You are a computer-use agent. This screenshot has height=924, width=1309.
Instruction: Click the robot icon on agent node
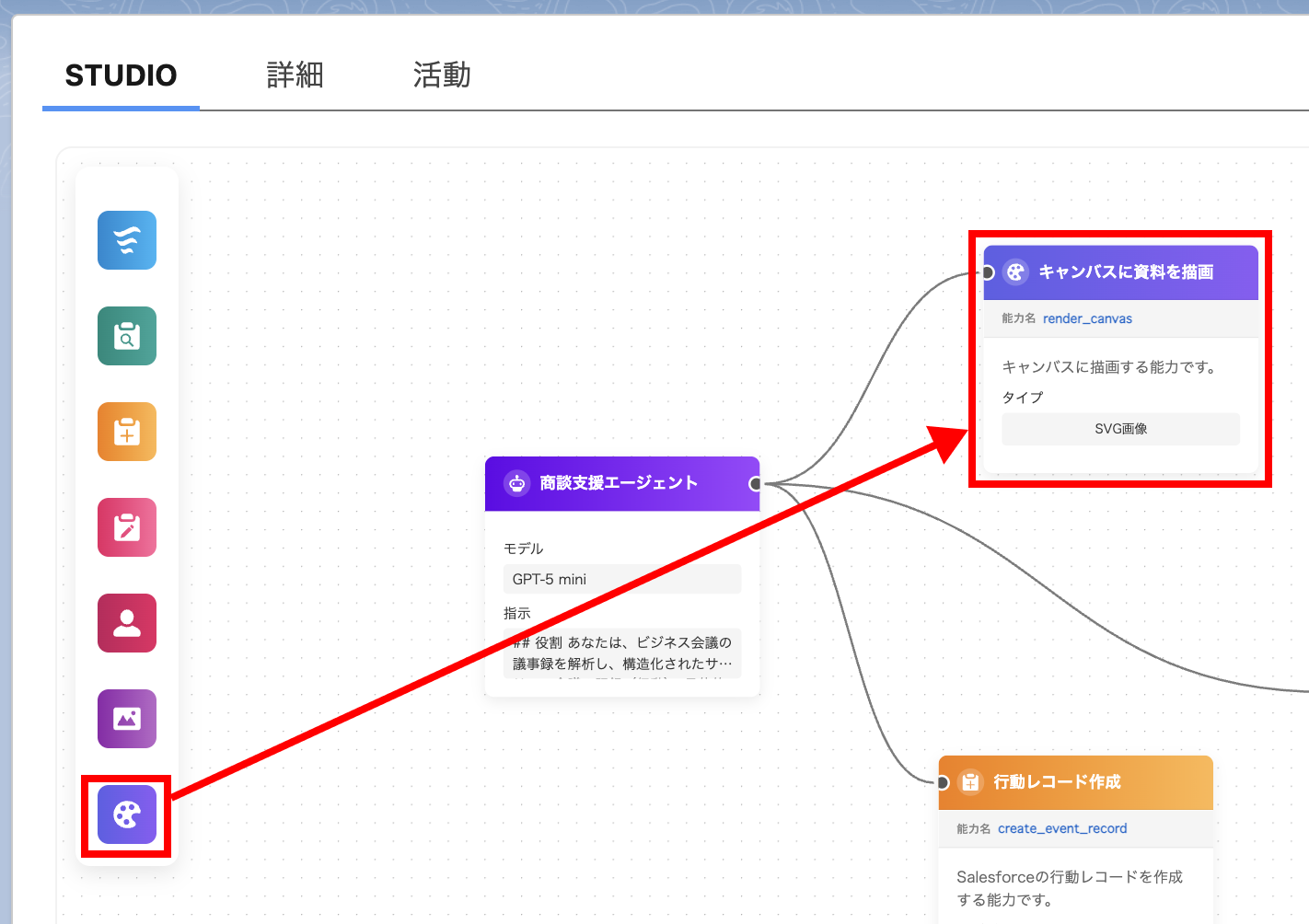click(517, 483)
